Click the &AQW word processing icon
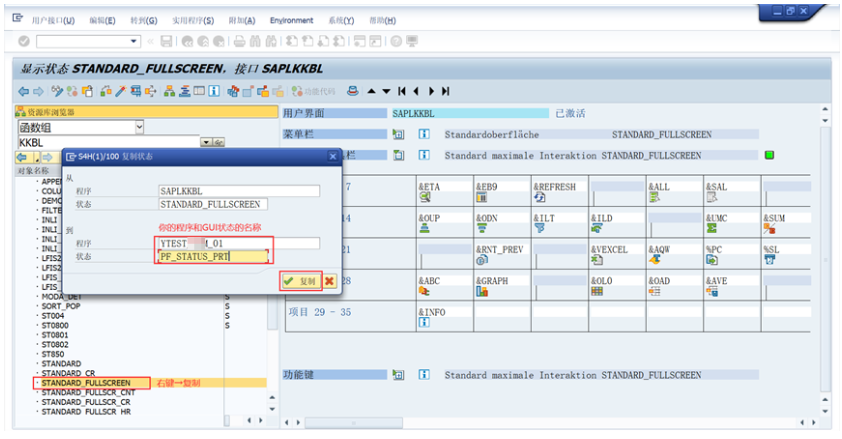The image size is (842, 439). point(654,260)
